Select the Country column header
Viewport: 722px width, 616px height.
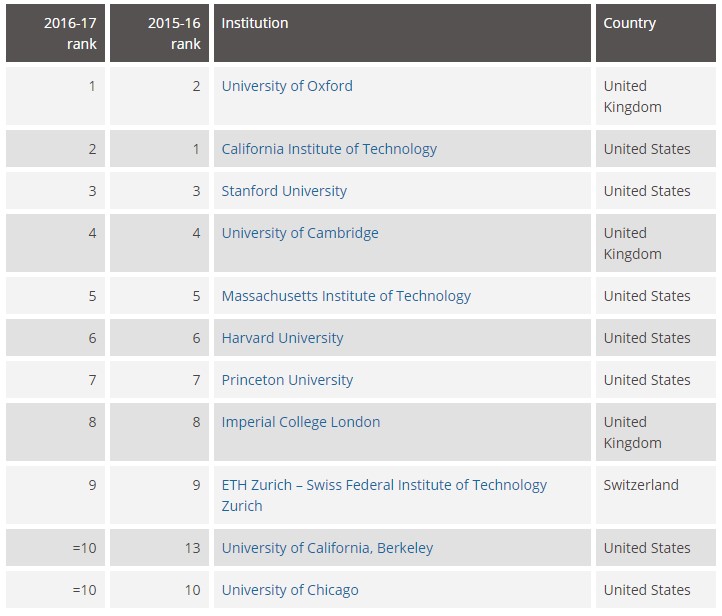tap(630, 23)
